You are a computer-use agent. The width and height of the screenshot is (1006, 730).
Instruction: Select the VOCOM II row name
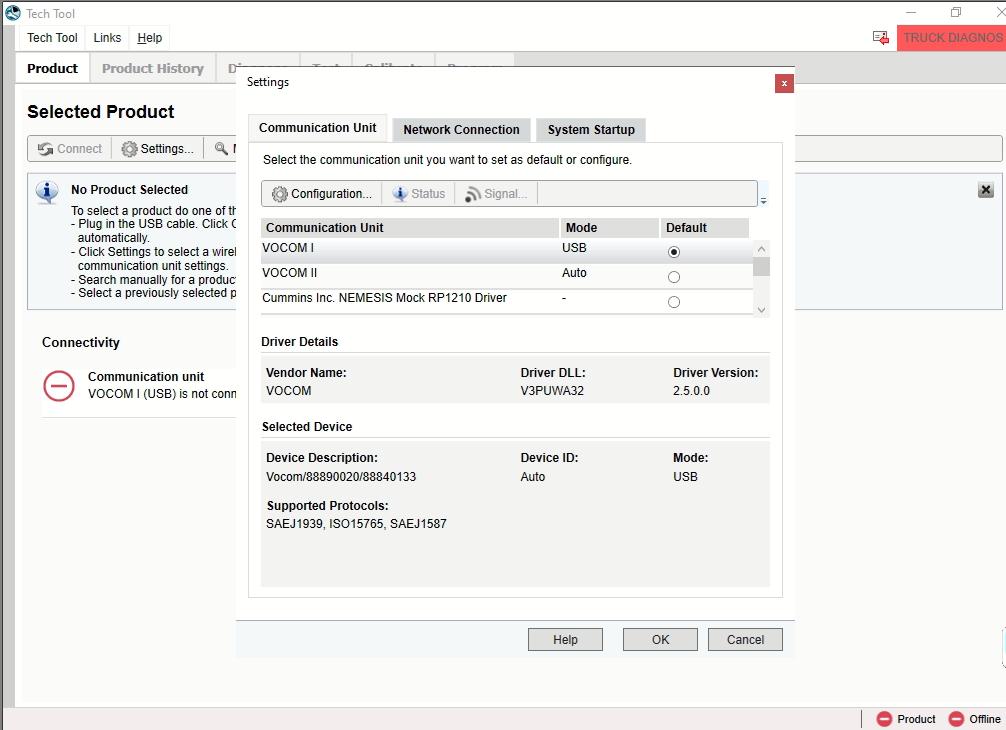point(290,273)
